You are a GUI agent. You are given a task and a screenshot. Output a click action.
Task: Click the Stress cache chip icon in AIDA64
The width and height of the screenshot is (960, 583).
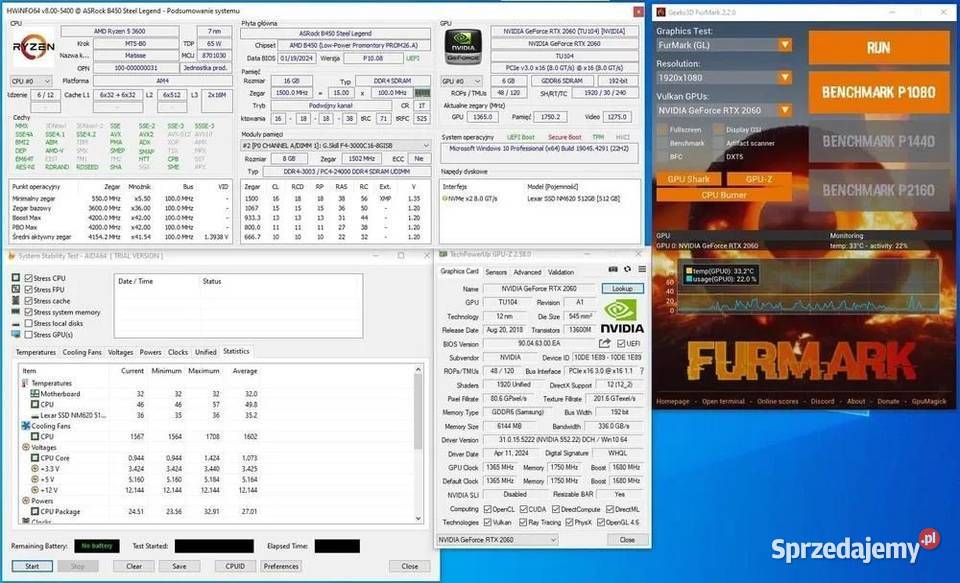16,301
